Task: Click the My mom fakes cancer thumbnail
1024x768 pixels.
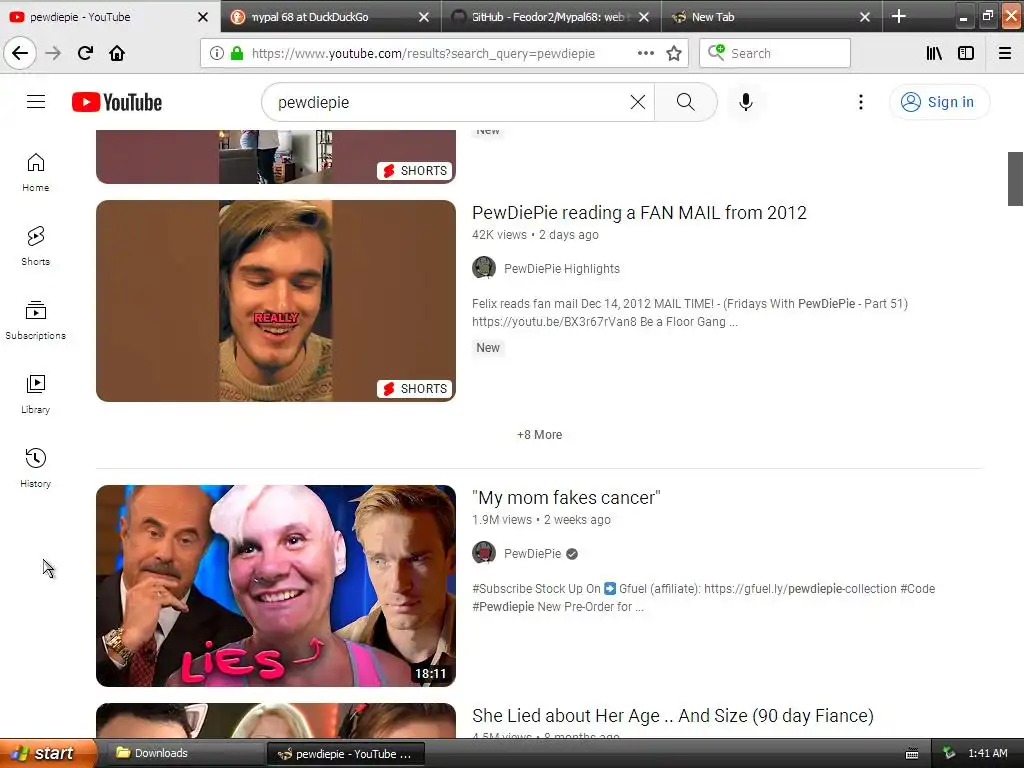Action: coord(276,586)
